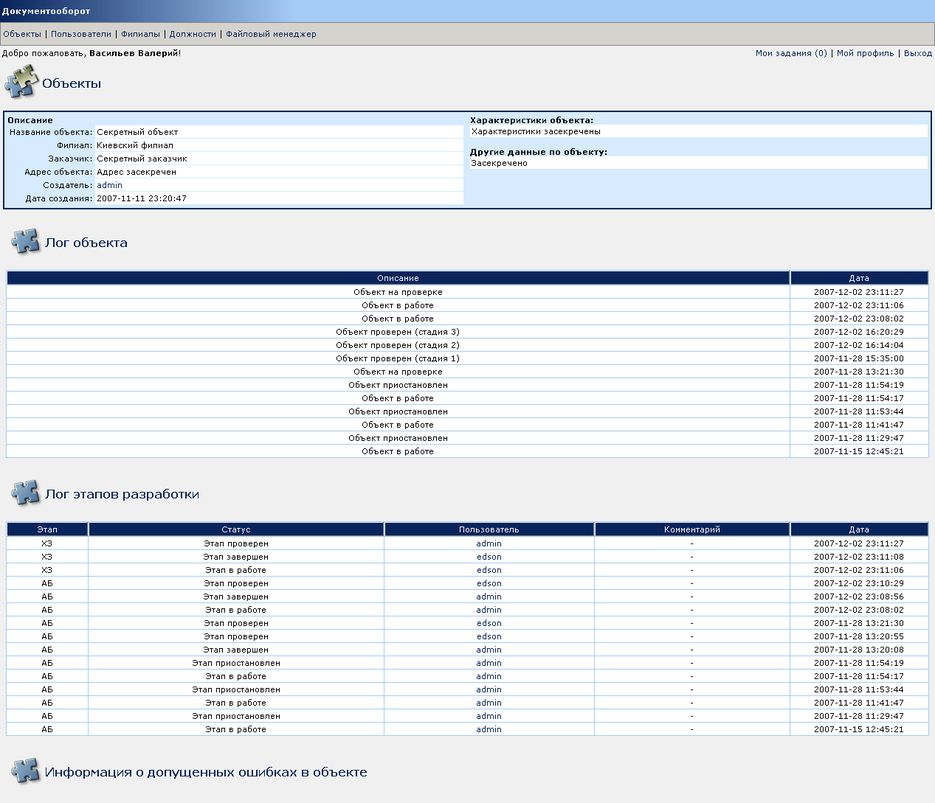Click admin user in 12:45:21 stage row

pos(489,729)
